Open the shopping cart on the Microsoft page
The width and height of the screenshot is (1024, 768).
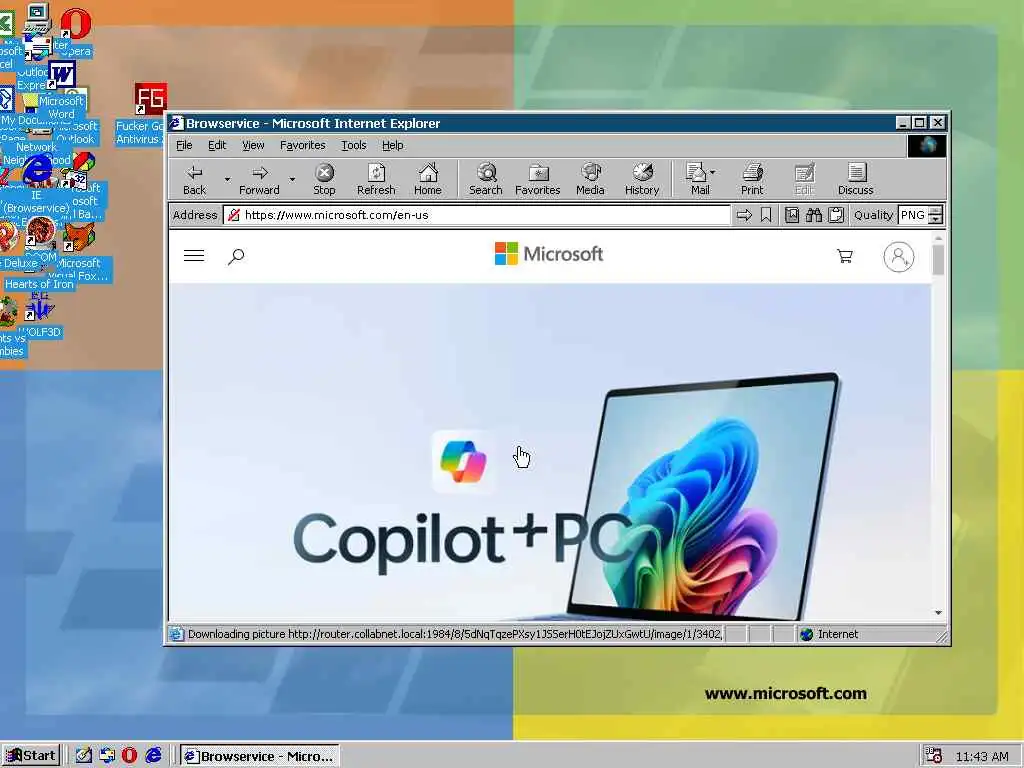click(844, 256)
